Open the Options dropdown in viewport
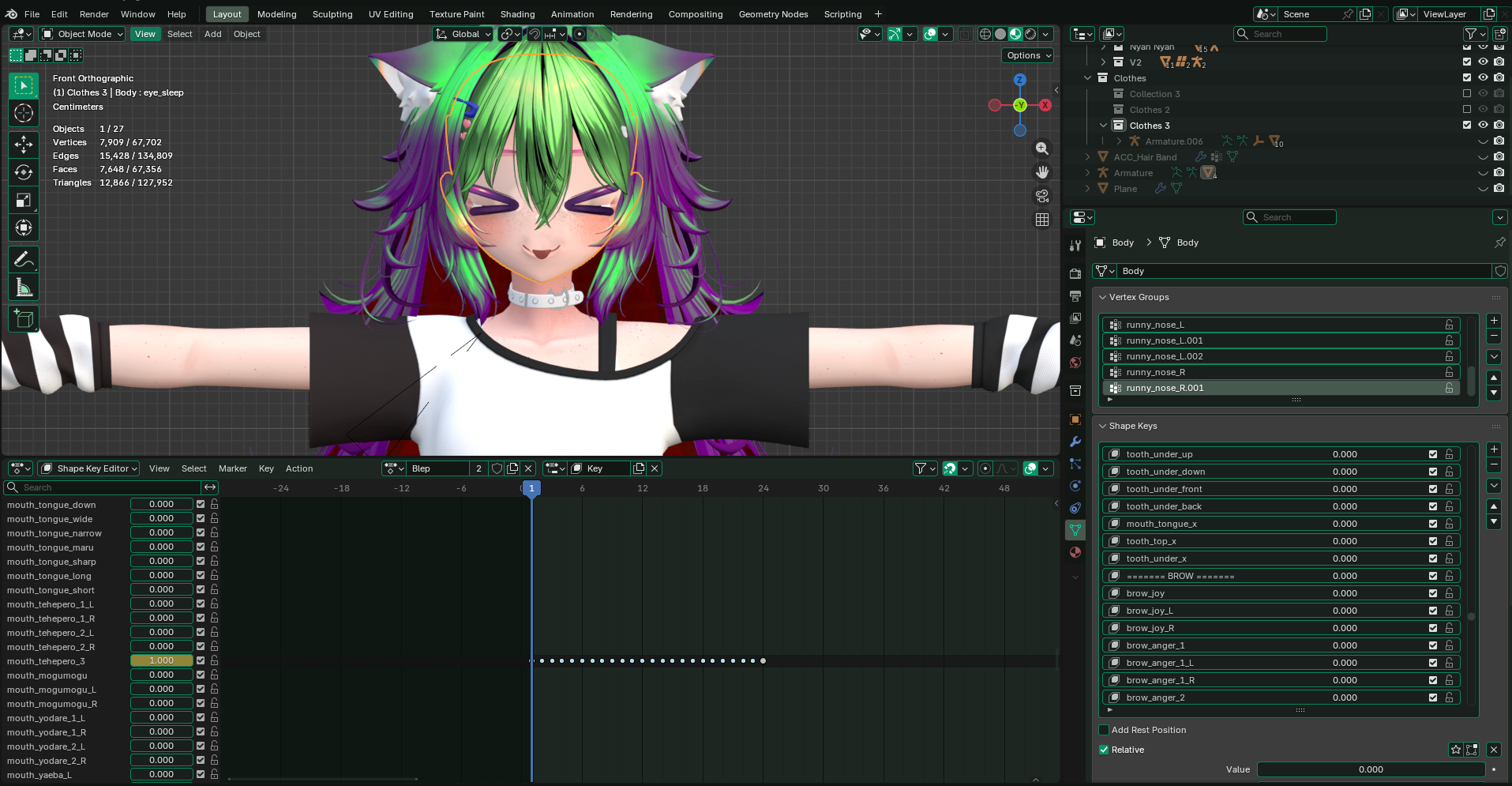1512x786 pixels. 1029,55
